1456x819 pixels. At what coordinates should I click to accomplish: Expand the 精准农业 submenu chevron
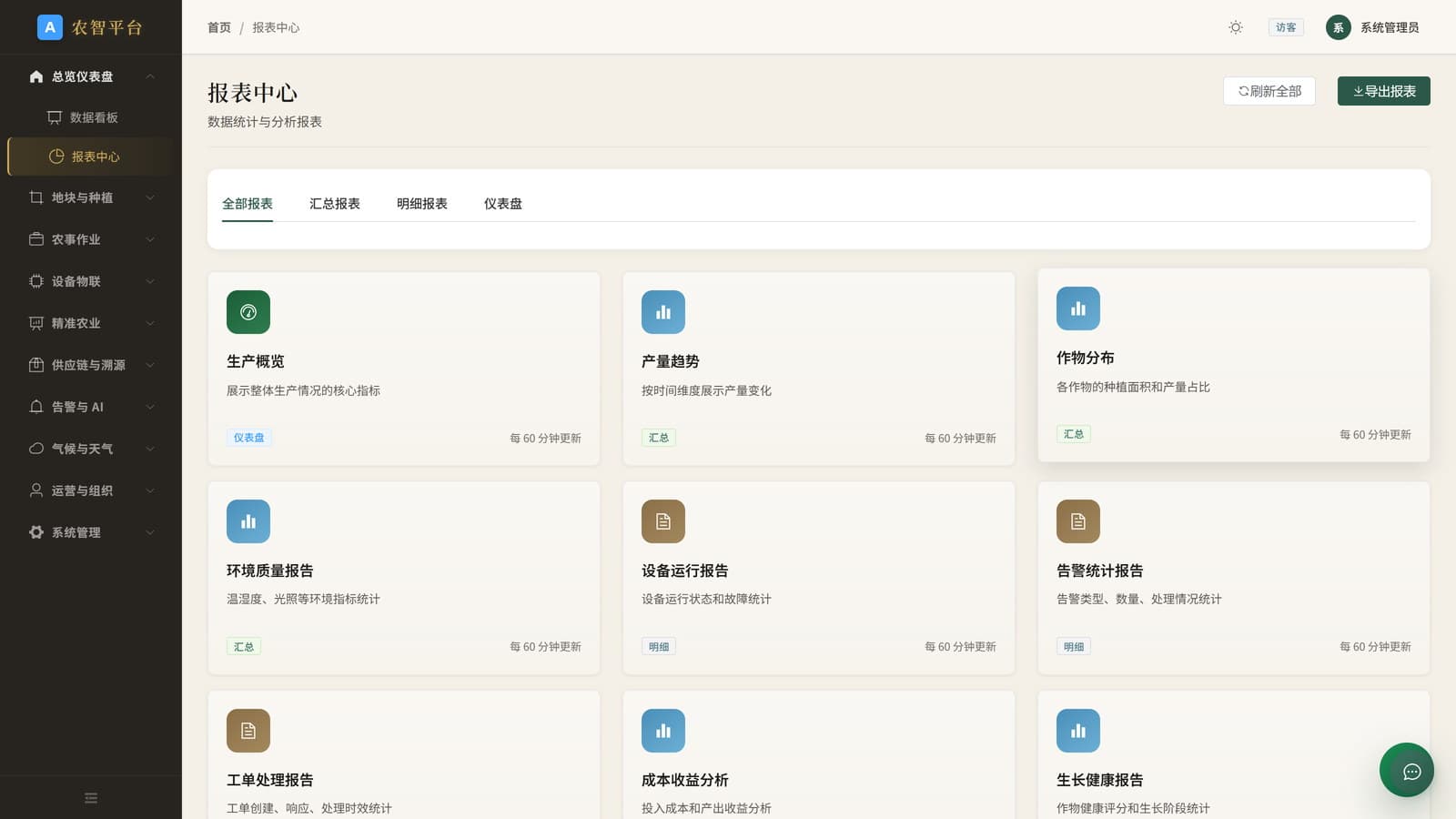pyautogui.click(x=150, y=323)
